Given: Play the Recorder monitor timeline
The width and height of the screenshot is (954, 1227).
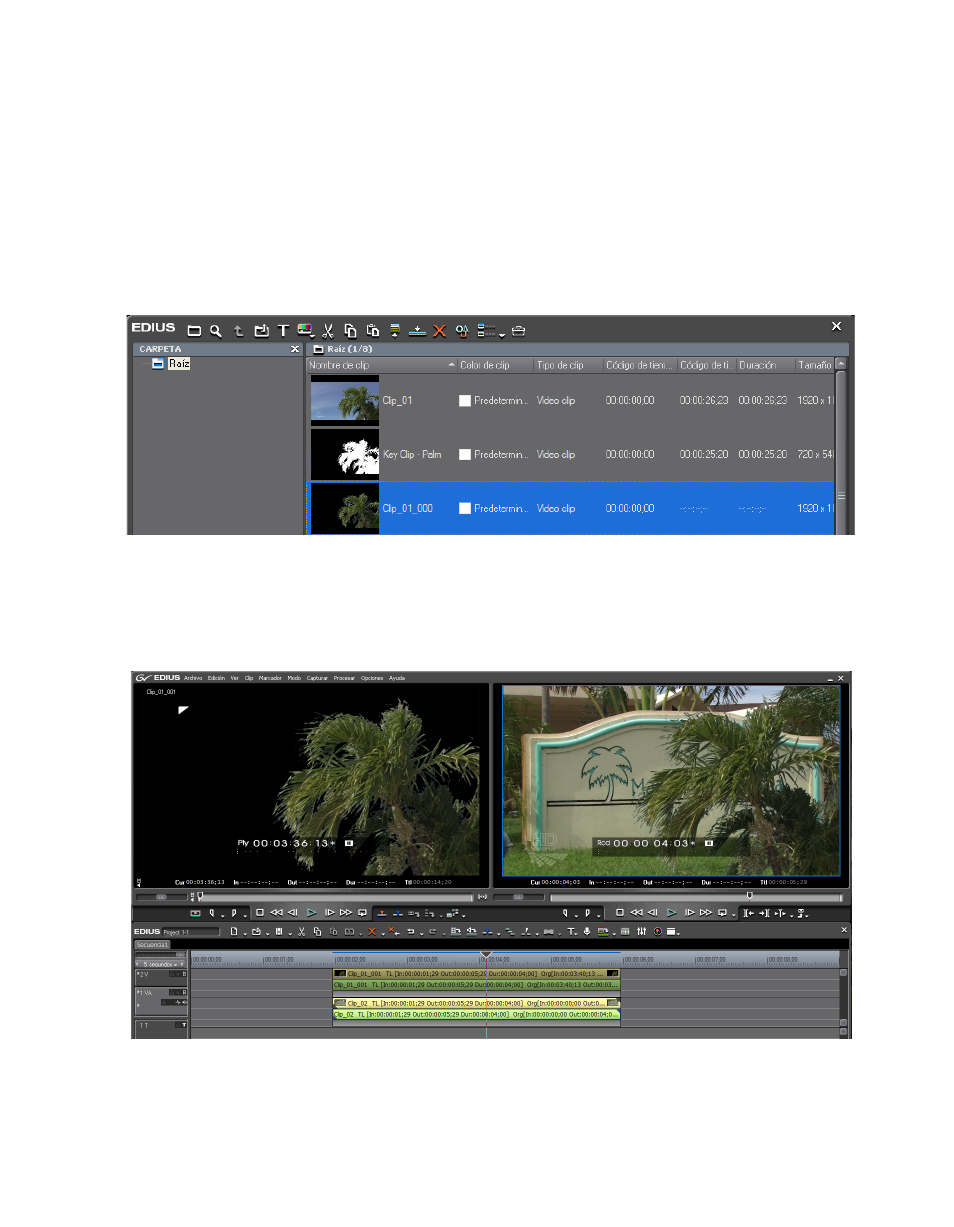Looking at the screenshot, I should coord(672,913).
